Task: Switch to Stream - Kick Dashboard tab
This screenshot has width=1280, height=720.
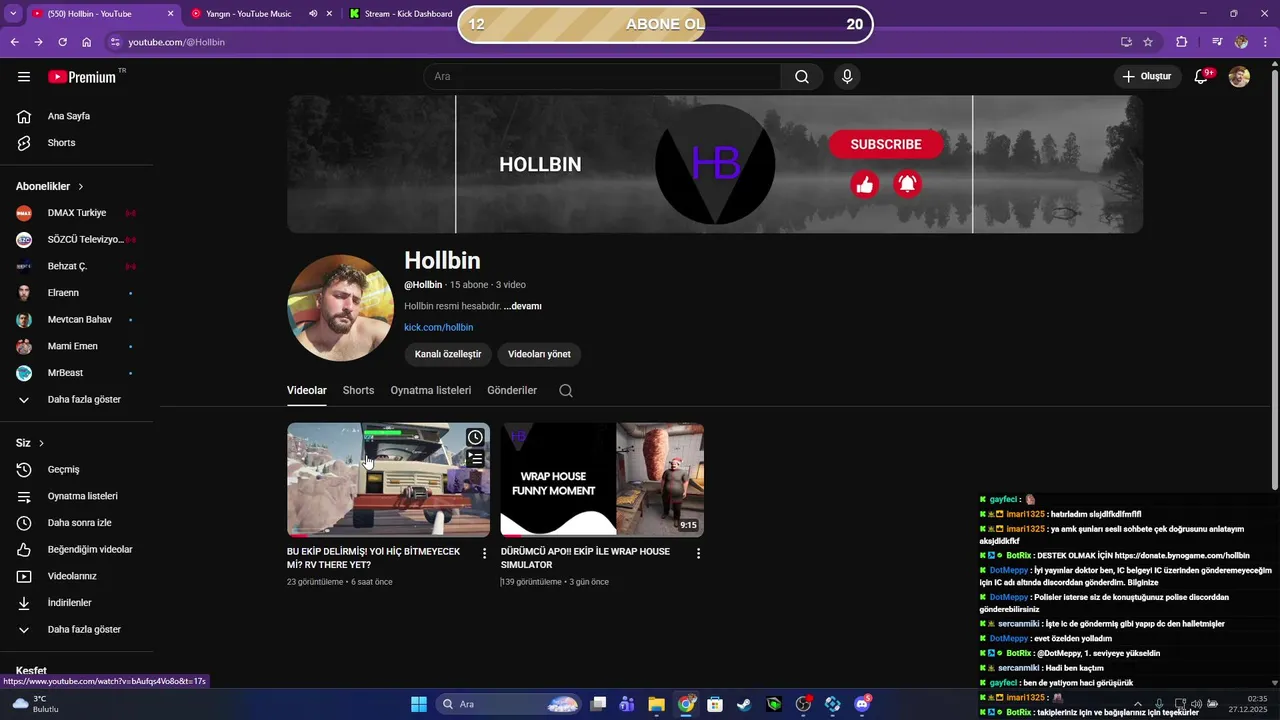Action: (x=408, y=14)
